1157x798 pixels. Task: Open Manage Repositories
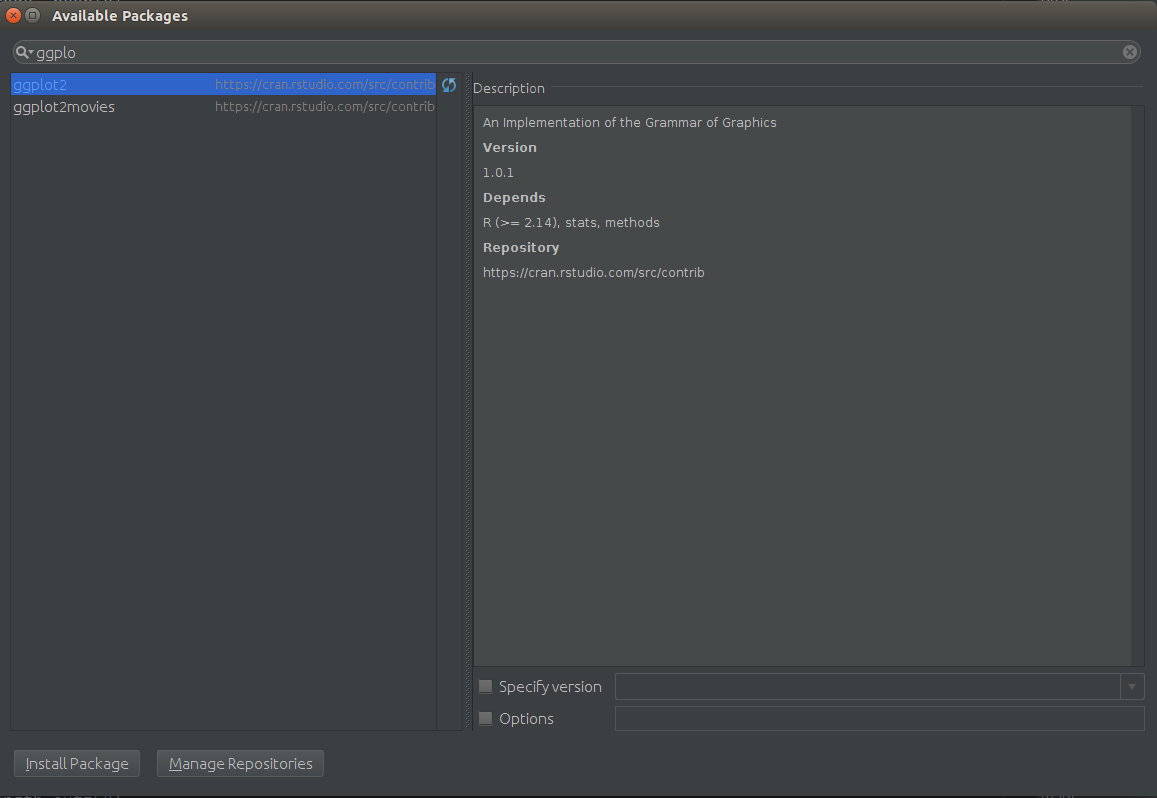point(241,763)
